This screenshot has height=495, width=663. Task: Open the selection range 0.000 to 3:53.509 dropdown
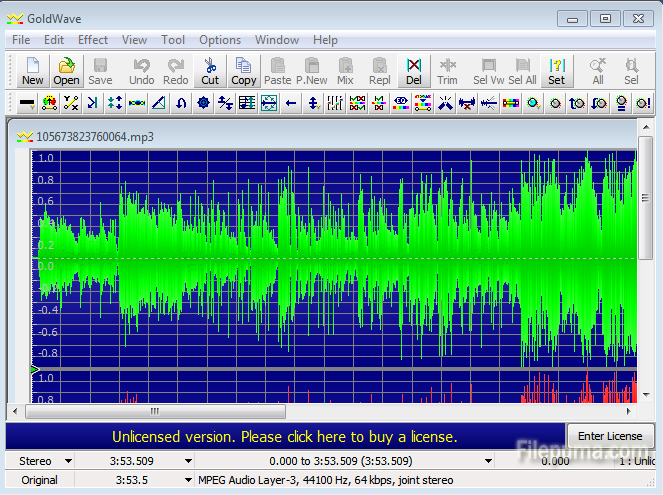pos(488,461)
